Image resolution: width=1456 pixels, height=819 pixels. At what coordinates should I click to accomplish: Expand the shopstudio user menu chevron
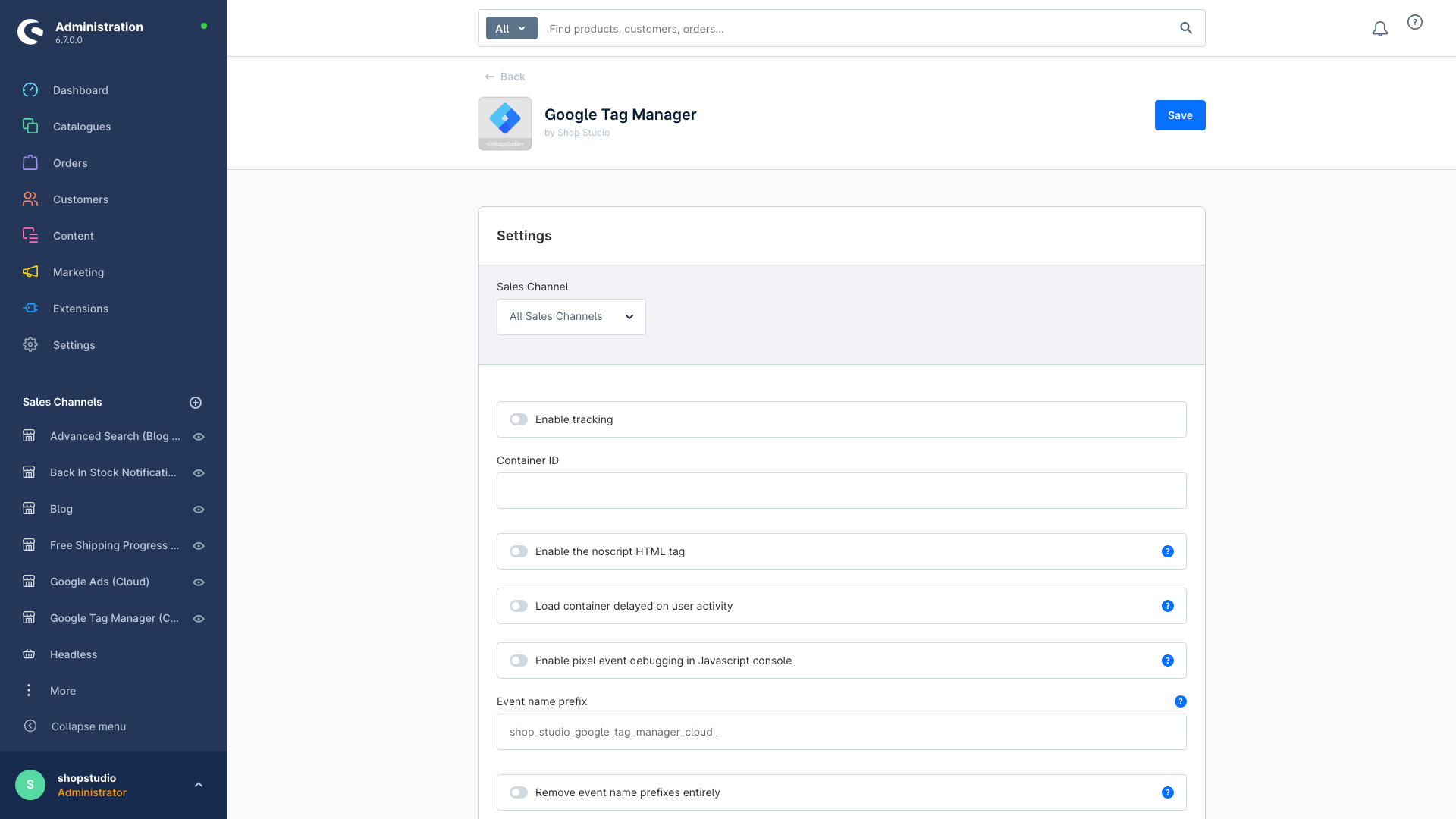[199, 785]
